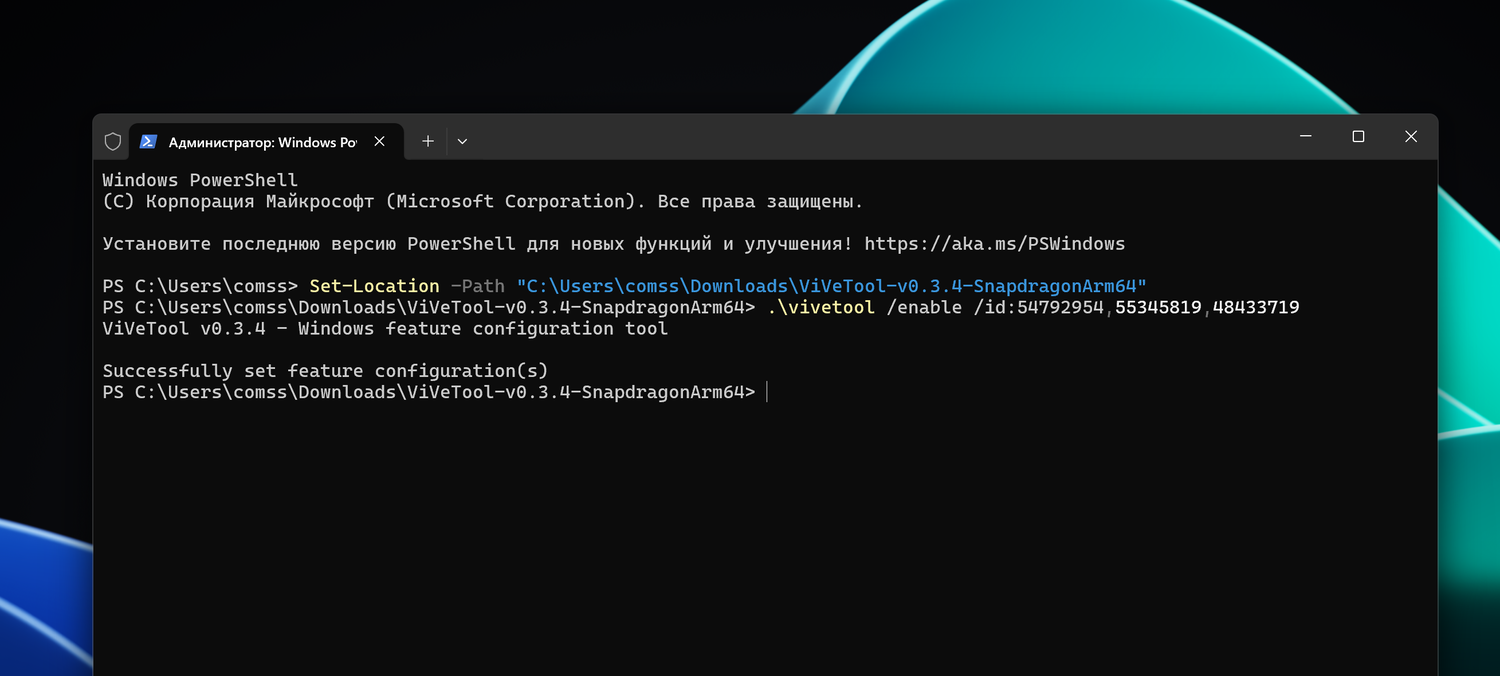Click the Set-Location command text

coord(374,286)
